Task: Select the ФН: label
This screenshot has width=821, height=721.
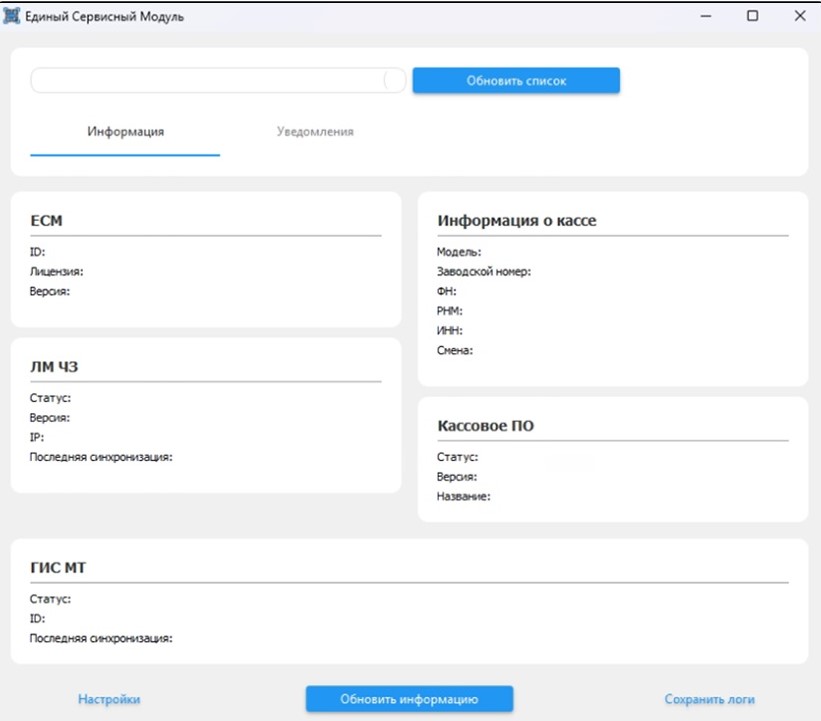Action: pyautogui.click(x=447, y=291)
